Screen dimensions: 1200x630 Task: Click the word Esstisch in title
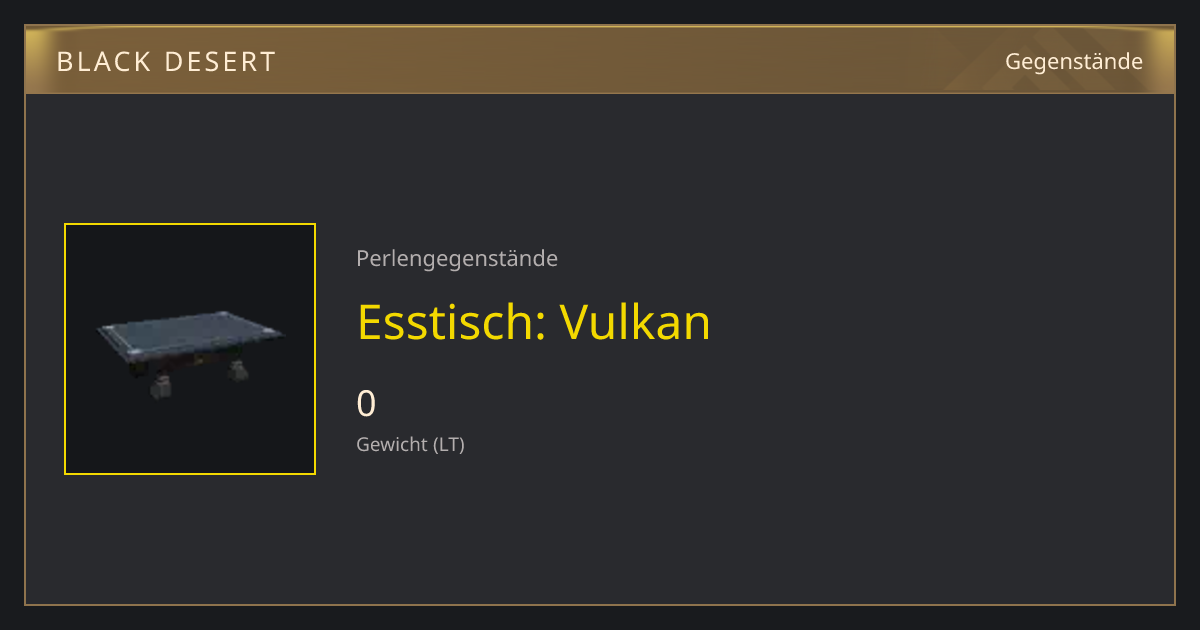pos(448,322)
